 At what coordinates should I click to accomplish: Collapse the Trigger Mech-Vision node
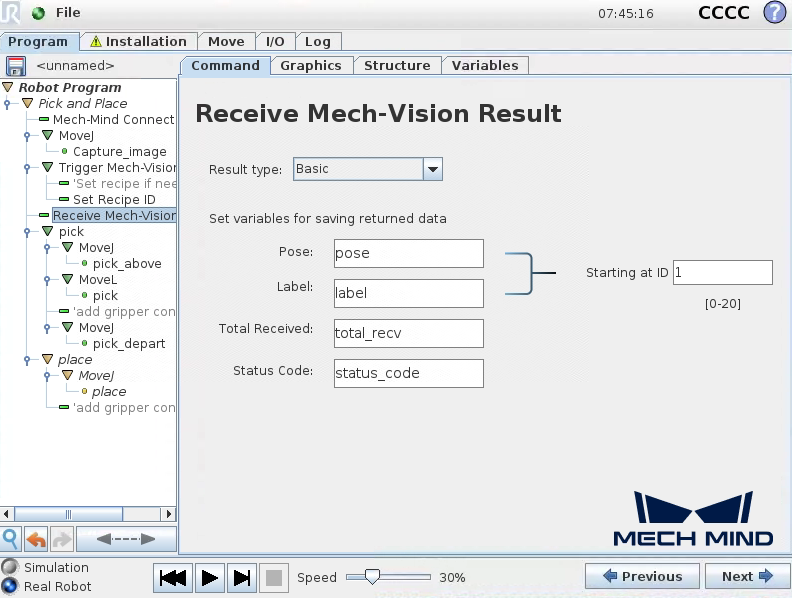[47, 167]
